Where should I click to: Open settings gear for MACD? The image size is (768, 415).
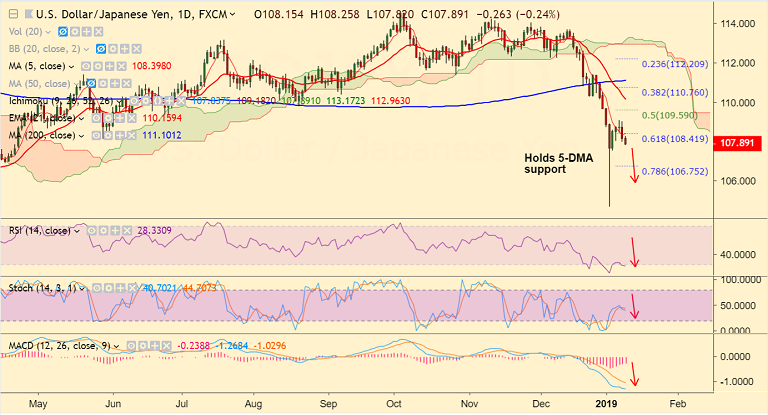pyautogui.click(x=143, y=346)
